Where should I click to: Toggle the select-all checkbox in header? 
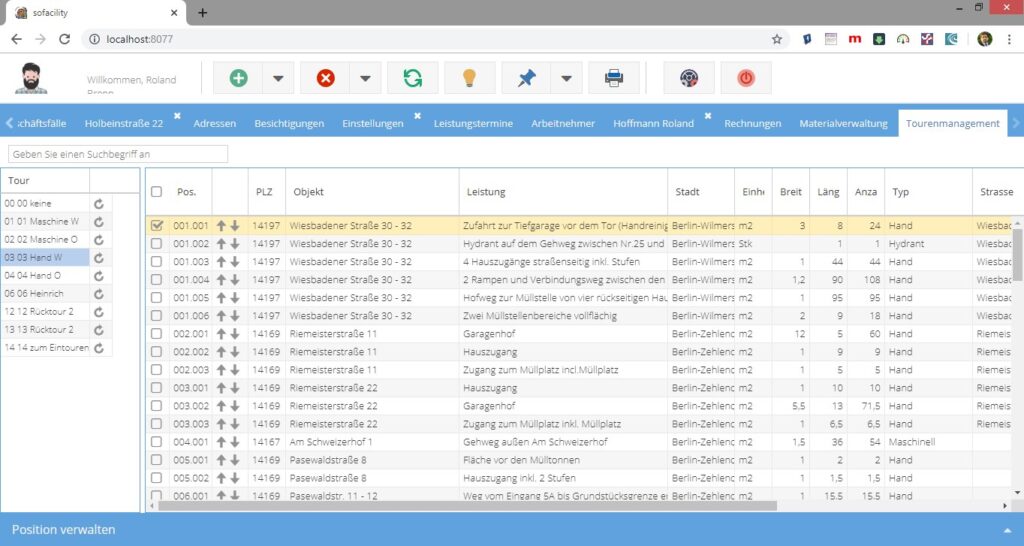[x=156, y=191]
